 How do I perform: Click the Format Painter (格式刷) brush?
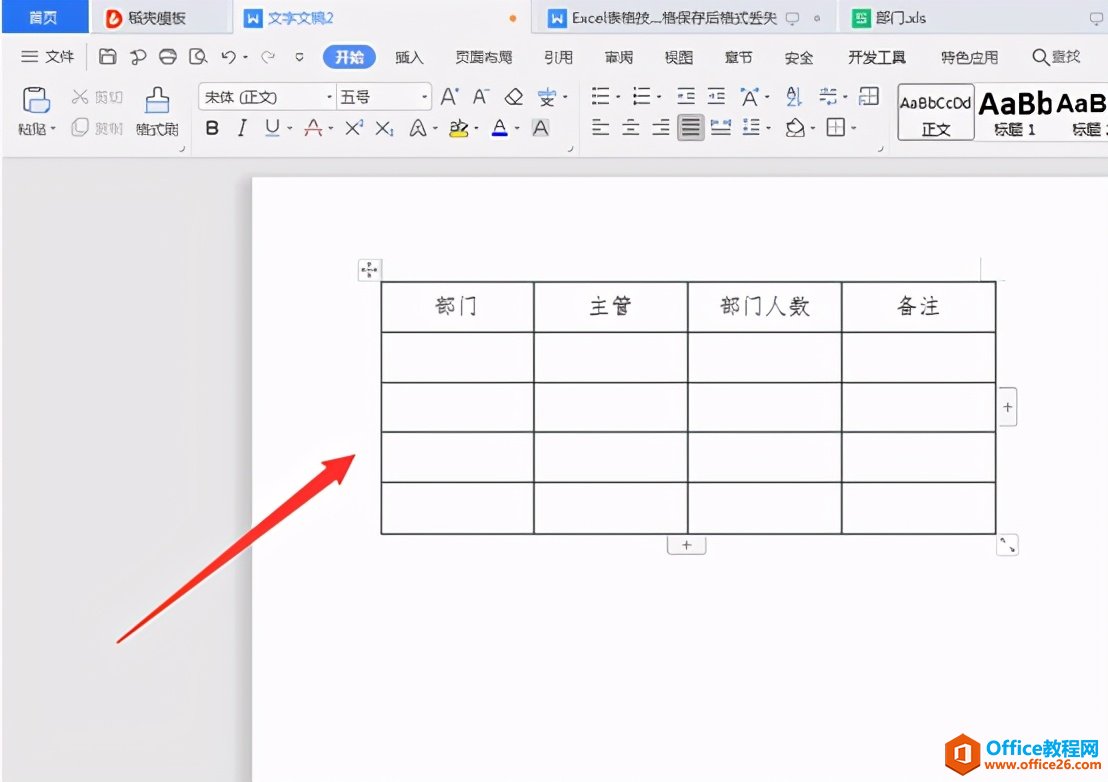click(x=157, y=100)
